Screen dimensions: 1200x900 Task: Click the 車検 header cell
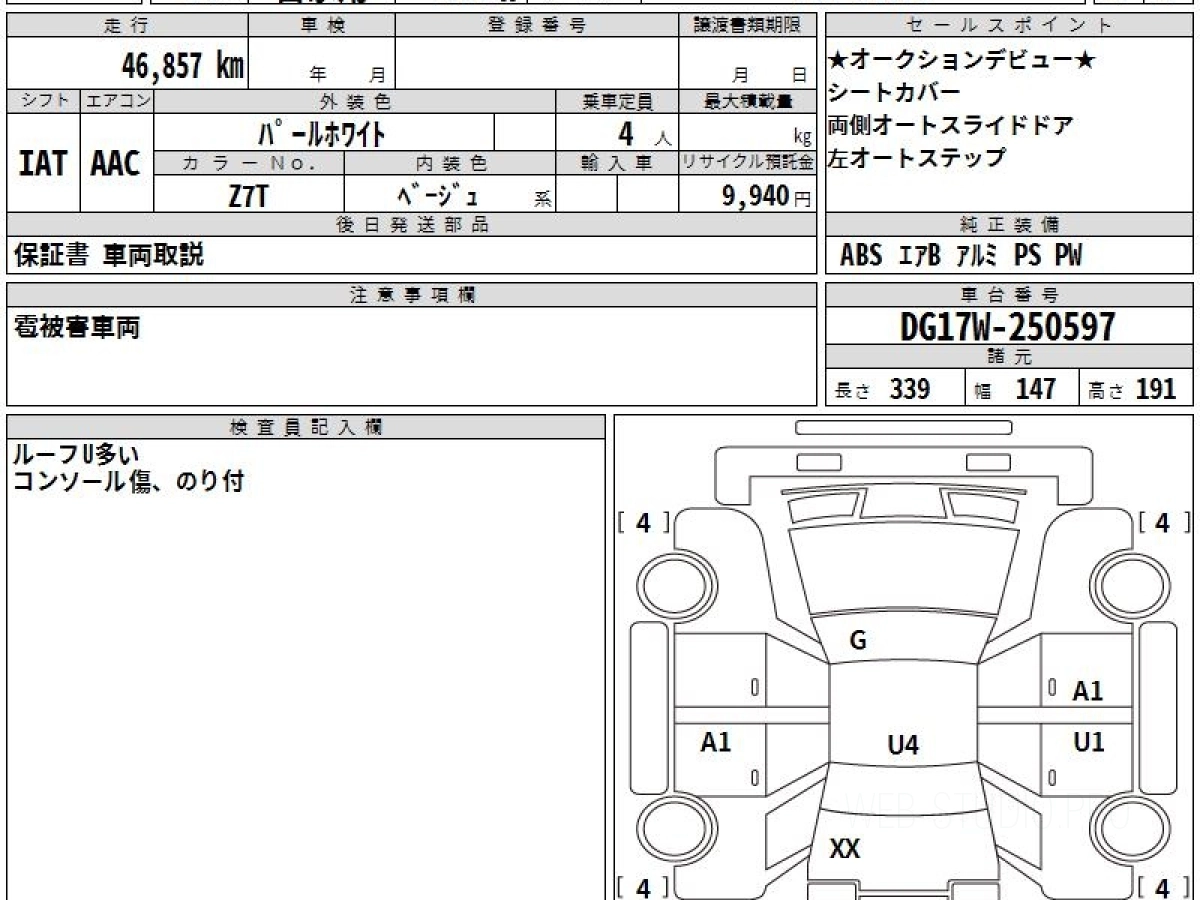coord(322,26)
